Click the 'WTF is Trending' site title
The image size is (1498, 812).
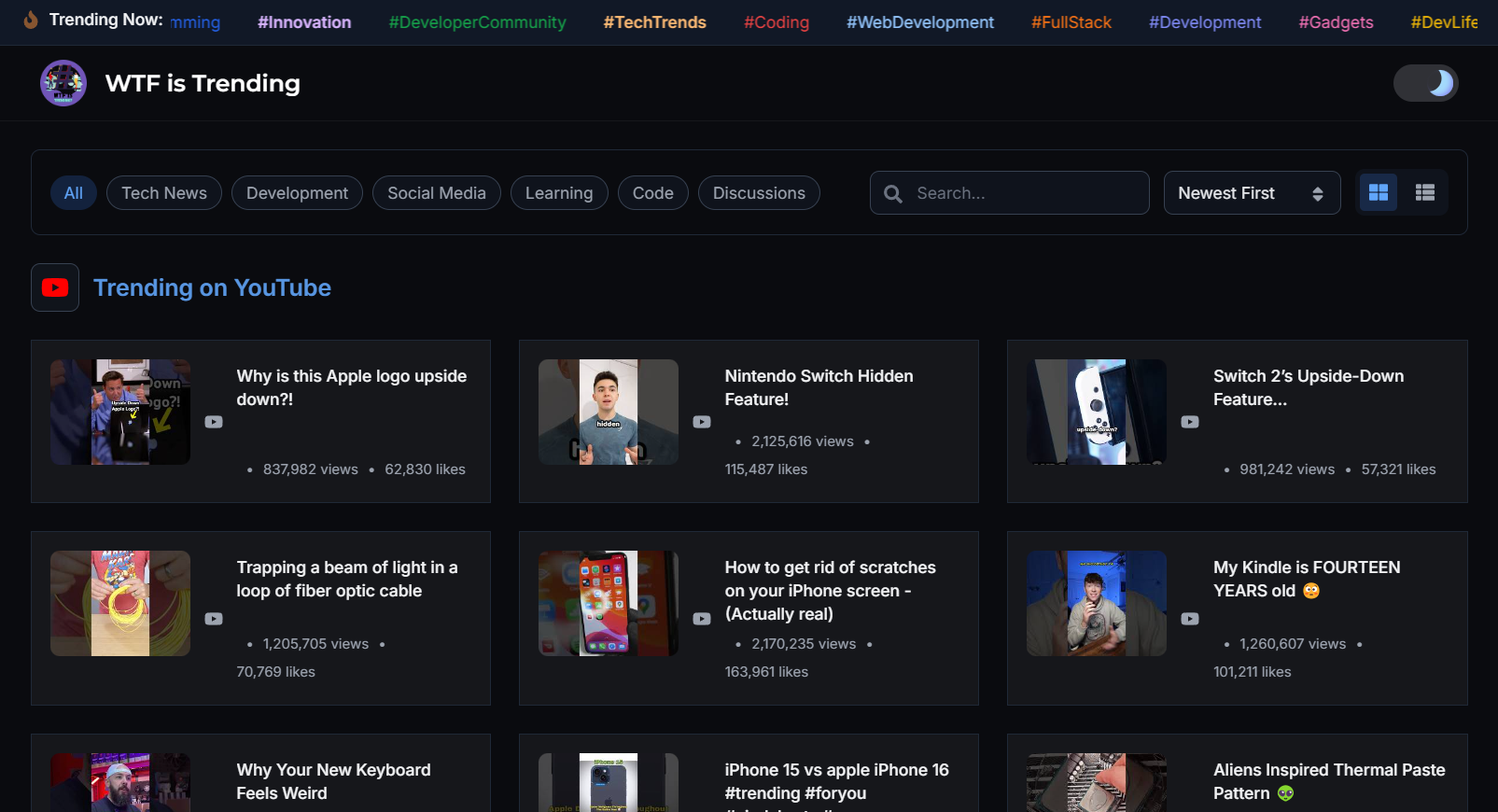(203, 83)
